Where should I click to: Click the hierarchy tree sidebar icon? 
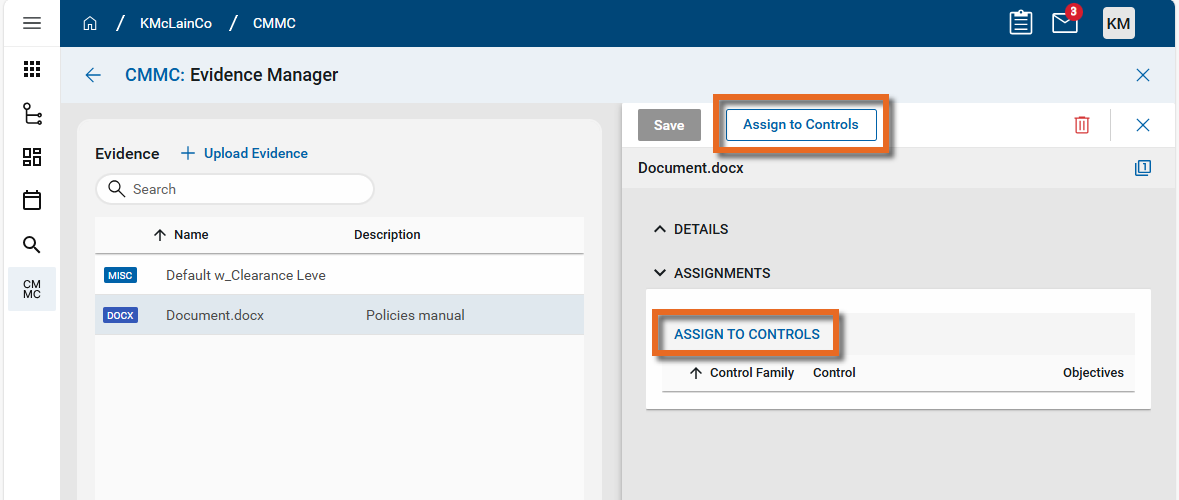pos(32,114)
